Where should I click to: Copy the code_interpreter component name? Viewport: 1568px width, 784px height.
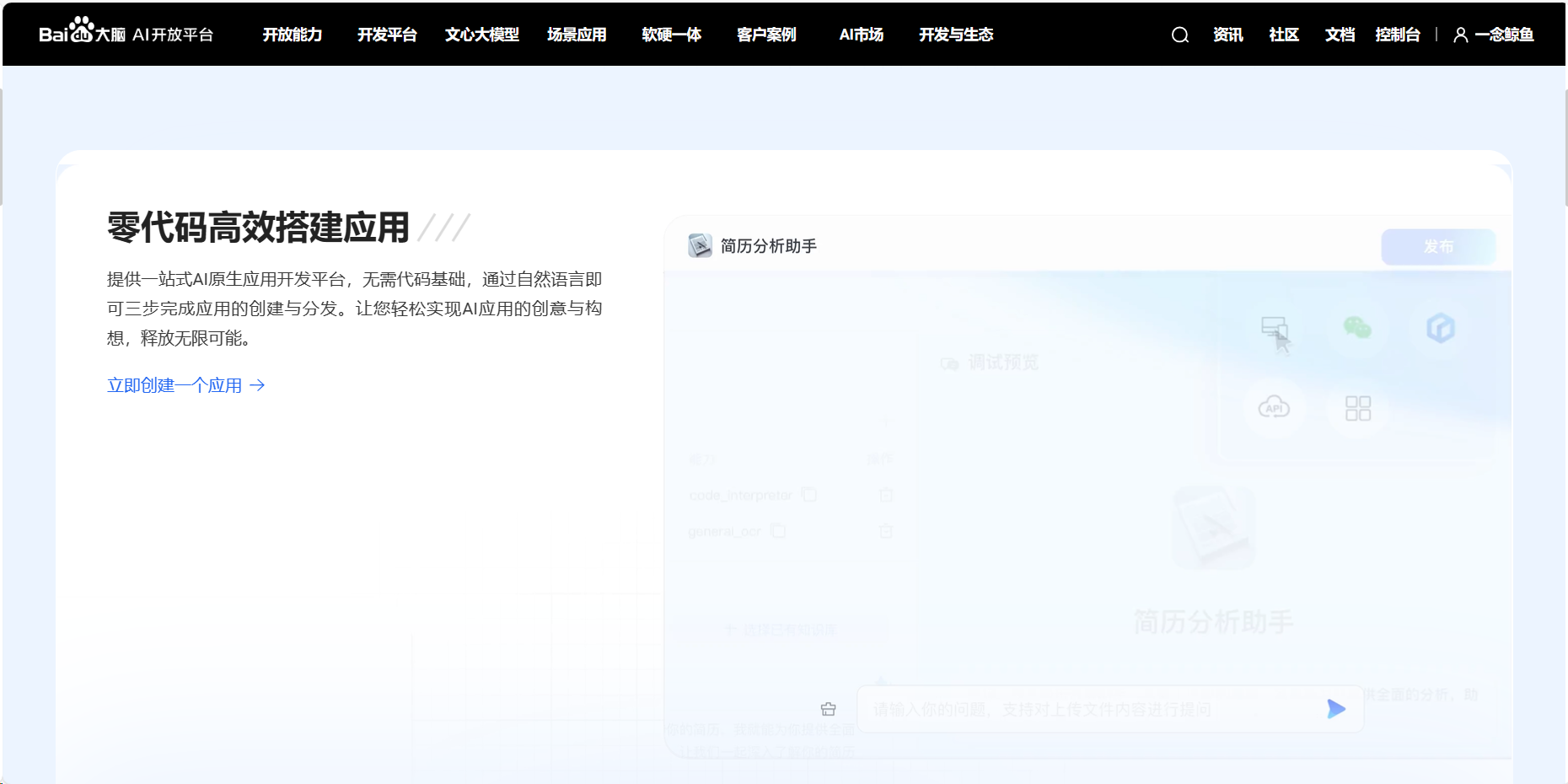[x=809, y=495]
